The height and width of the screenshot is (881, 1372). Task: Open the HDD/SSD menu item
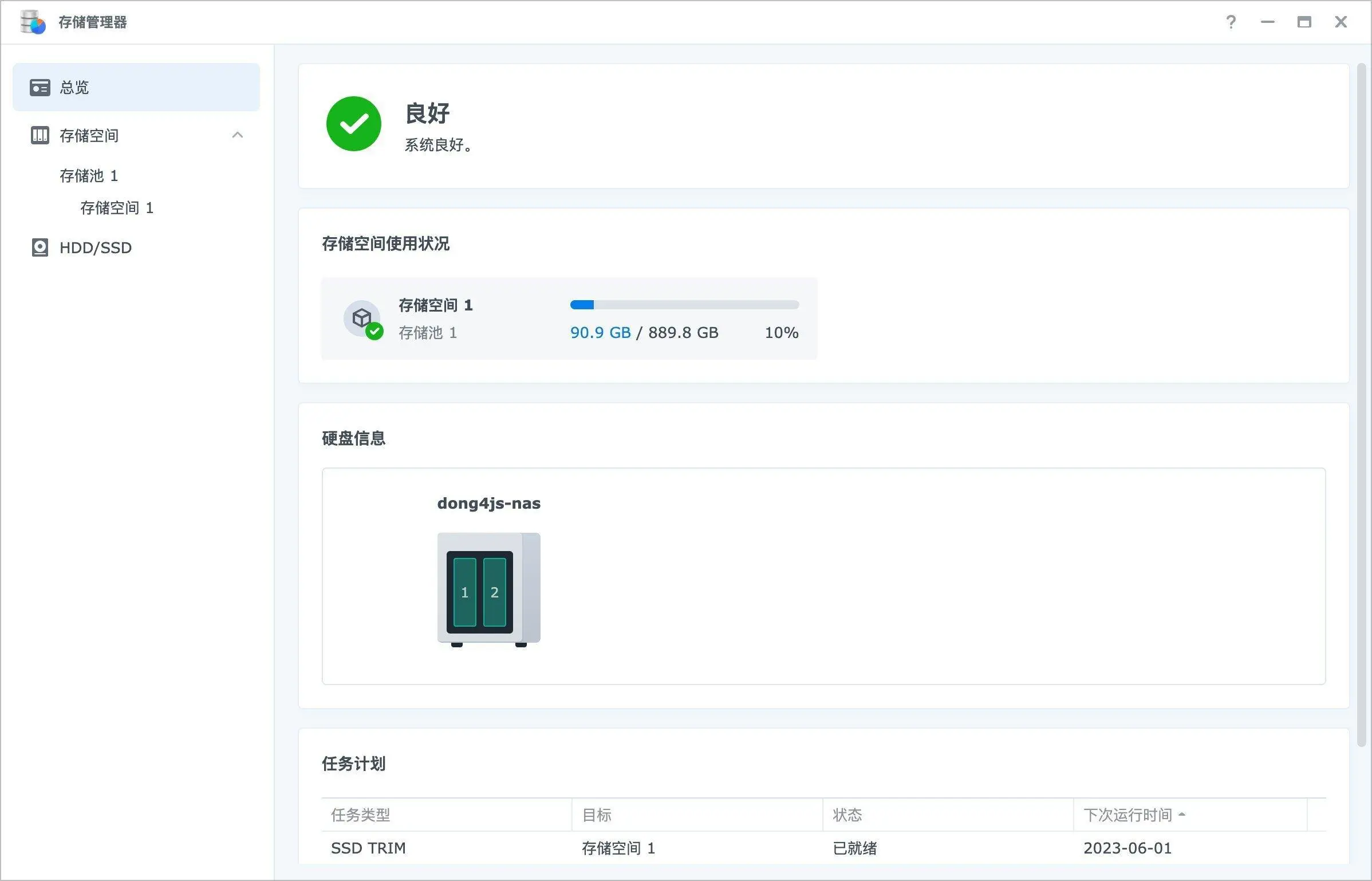point(96,247)
